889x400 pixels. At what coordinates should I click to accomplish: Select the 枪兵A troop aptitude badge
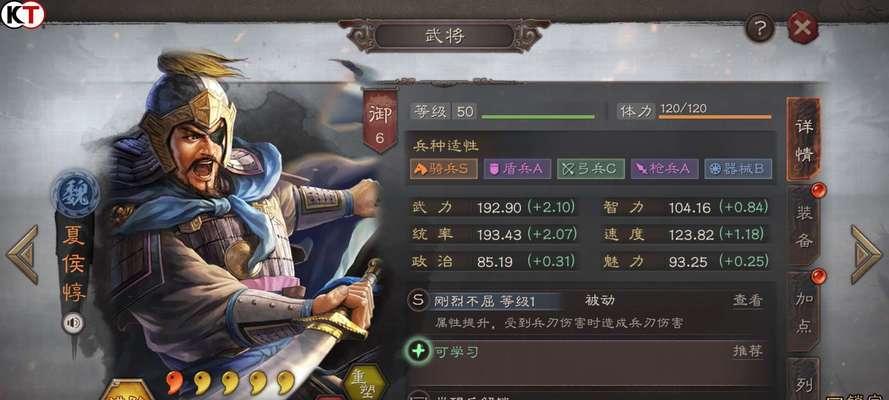tap(664, 169)
